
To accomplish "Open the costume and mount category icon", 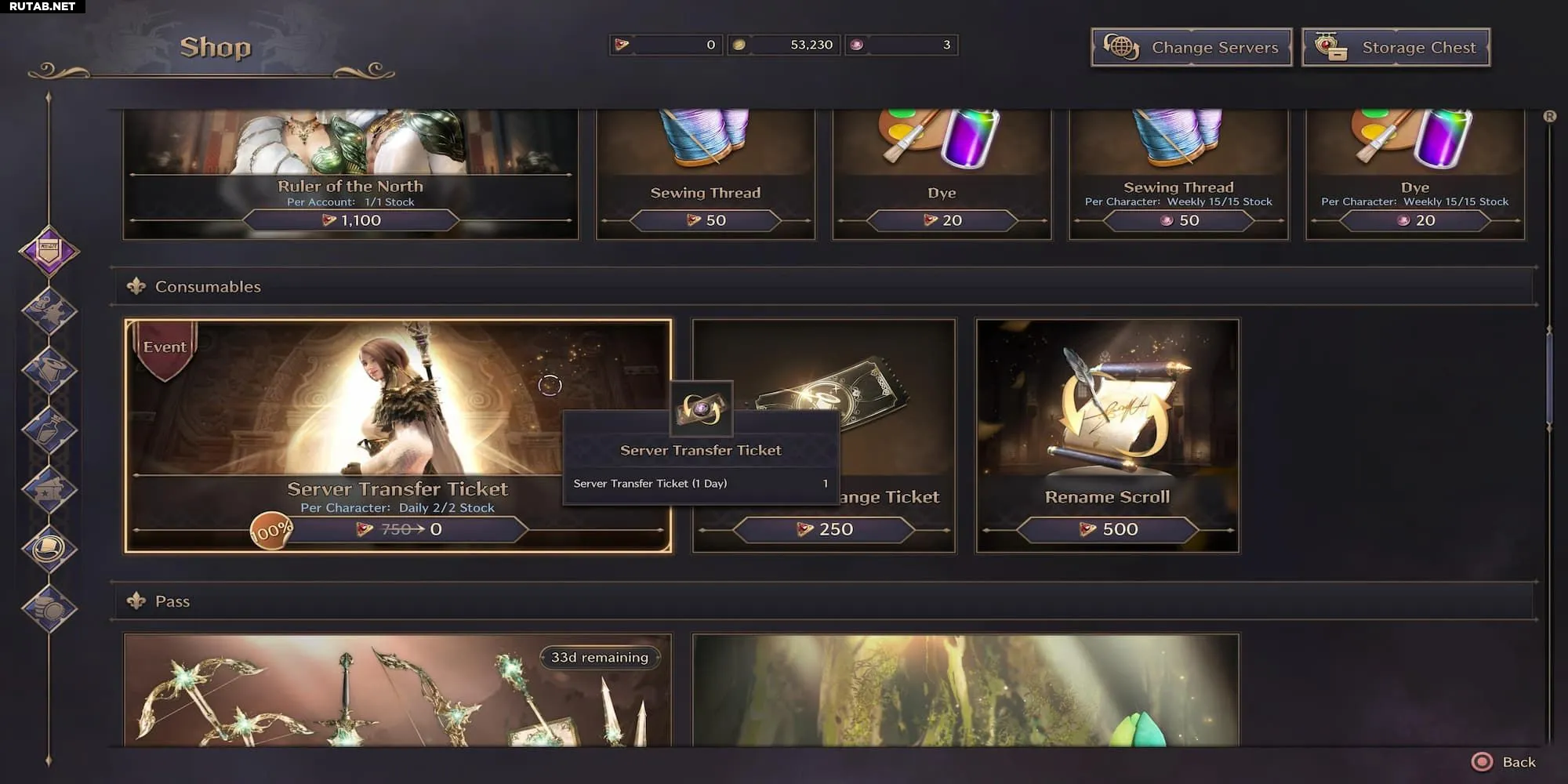I will [49, 311].
